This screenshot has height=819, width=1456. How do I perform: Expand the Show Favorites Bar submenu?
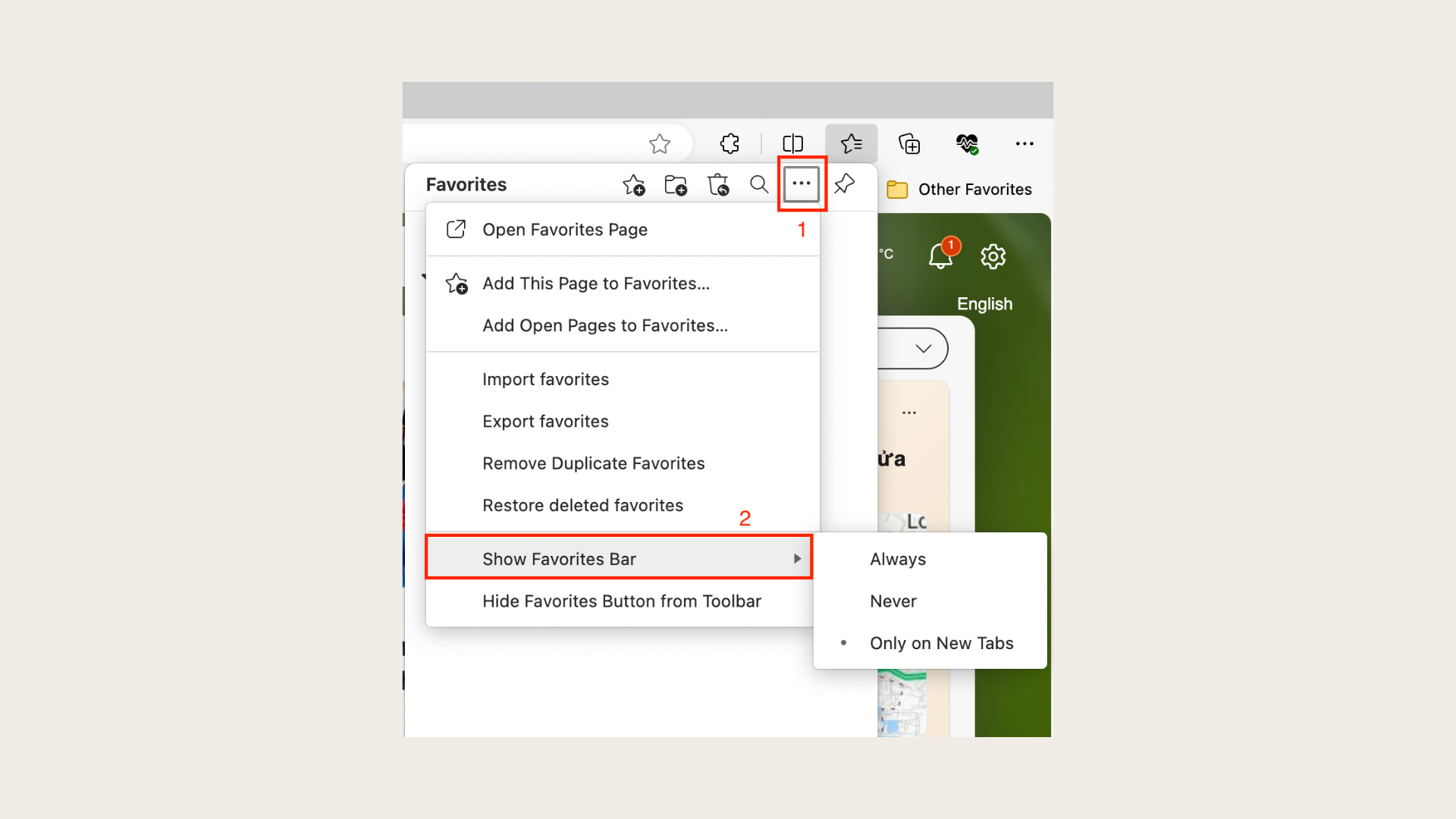(x=620, y=558)
